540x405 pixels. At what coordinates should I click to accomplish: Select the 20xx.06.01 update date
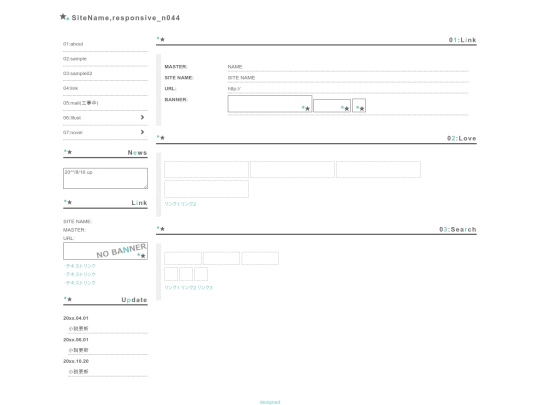pyautogui.click(x=76, y=340)
